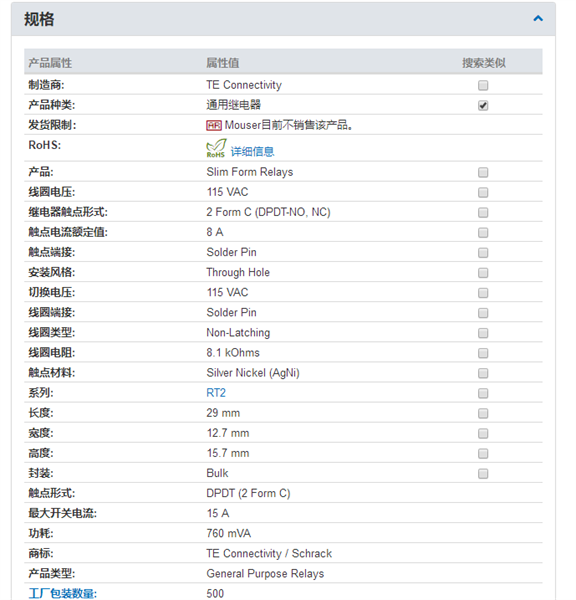This screenshot has height=600, width=576.
Task: Collapse the 规格 section with the chevron
Action: (x=538, y=18)
